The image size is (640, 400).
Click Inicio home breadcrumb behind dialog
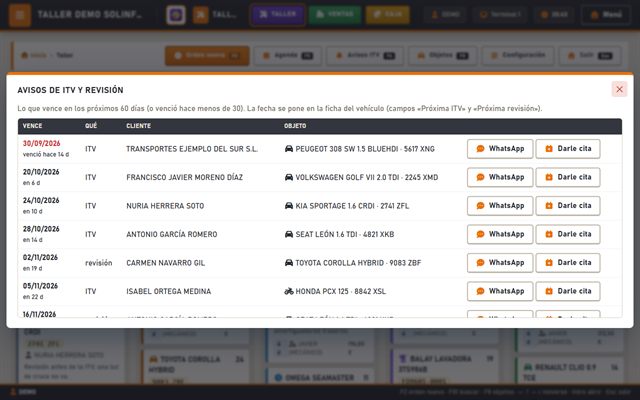(x=34, y=55)
